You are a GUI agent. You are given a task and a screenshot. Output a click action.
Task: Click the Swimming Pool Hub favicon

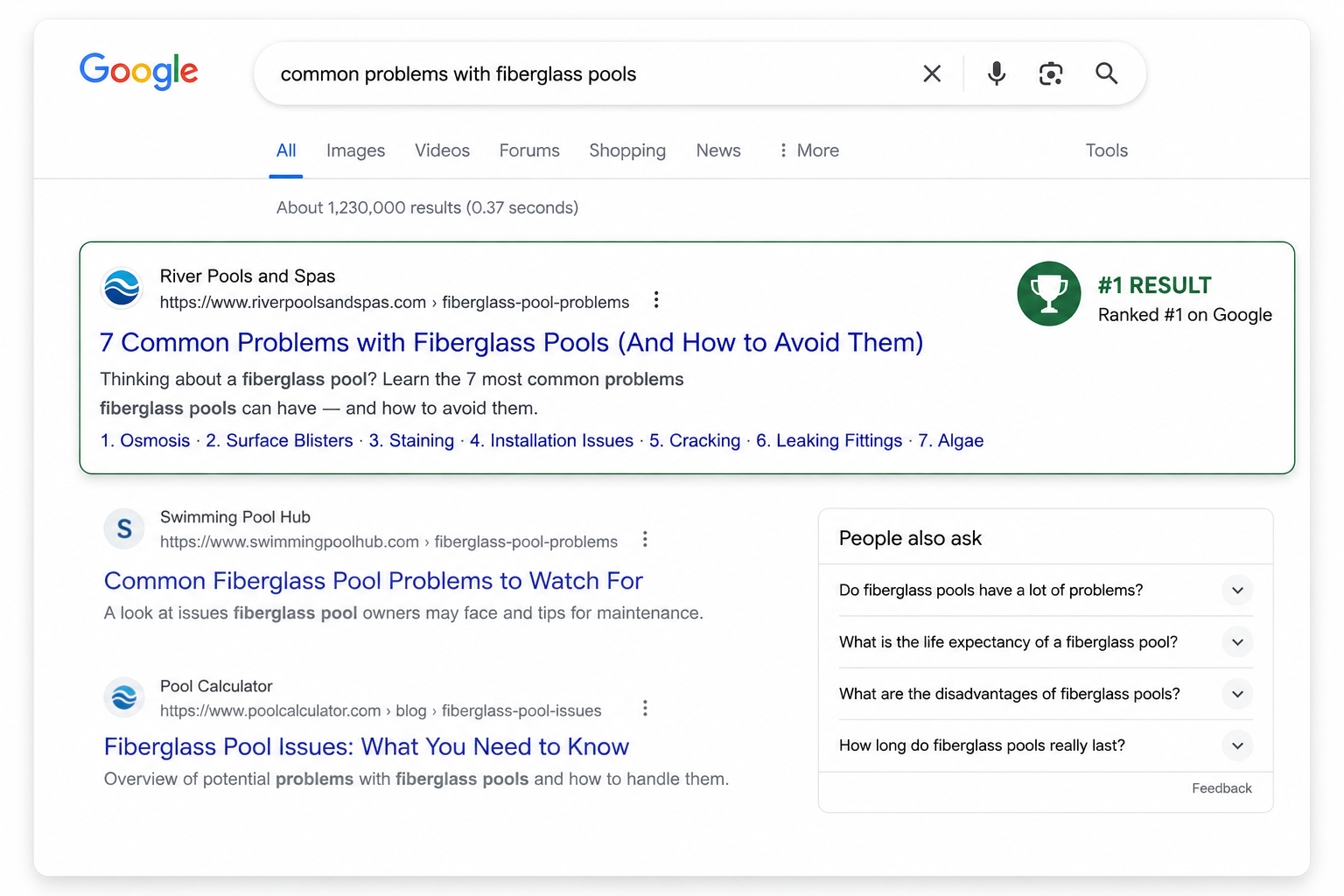coord(124,528)
